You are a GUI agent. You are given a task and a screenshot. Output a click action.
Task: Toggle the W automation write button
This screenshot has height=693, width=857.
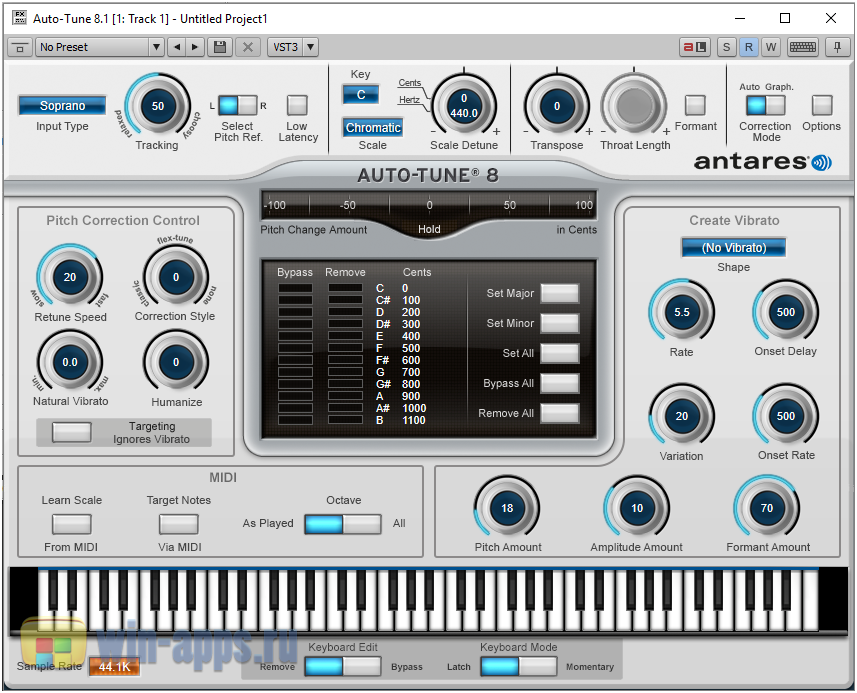click(x=771, y=48)
